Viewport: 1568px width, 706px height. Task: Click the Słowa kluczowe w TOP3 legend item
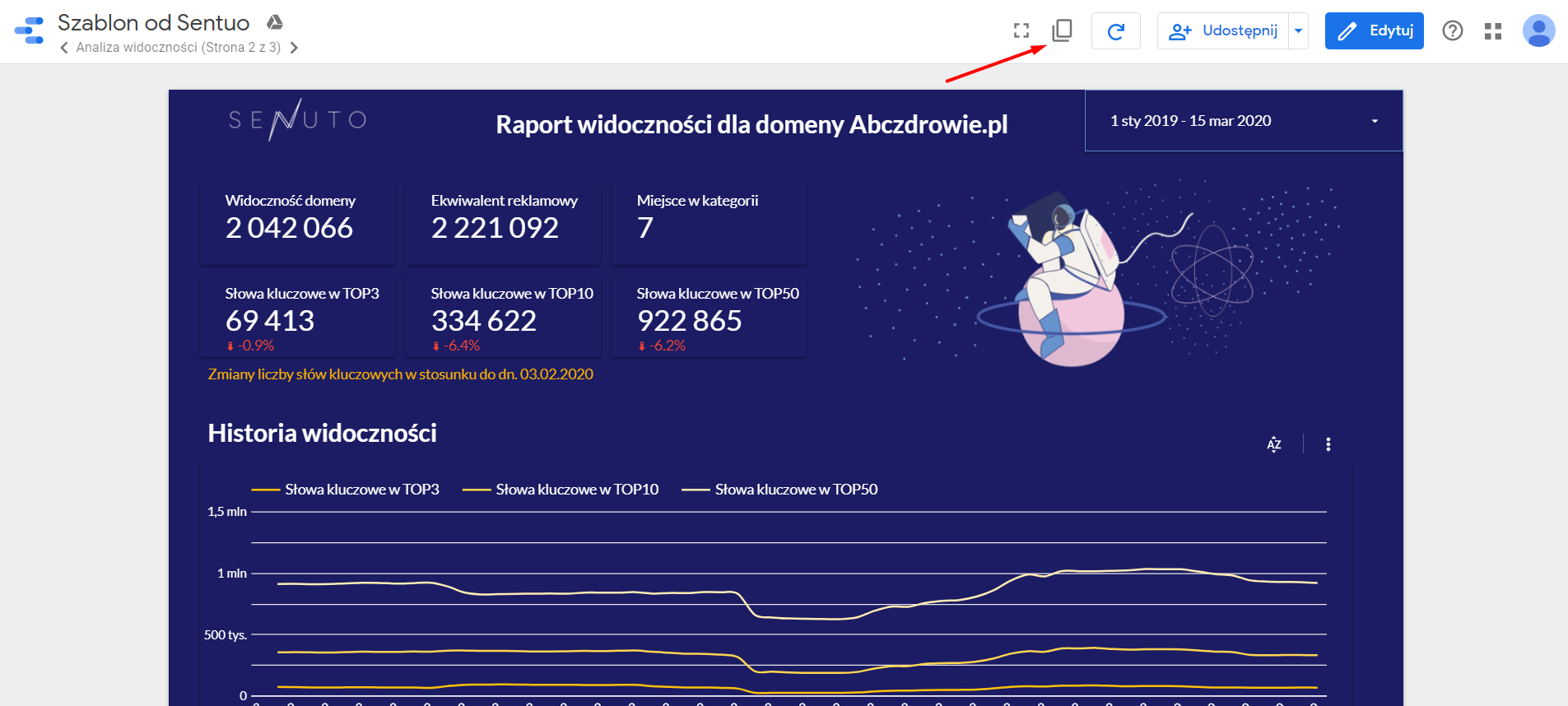click(x=346, y=490)
